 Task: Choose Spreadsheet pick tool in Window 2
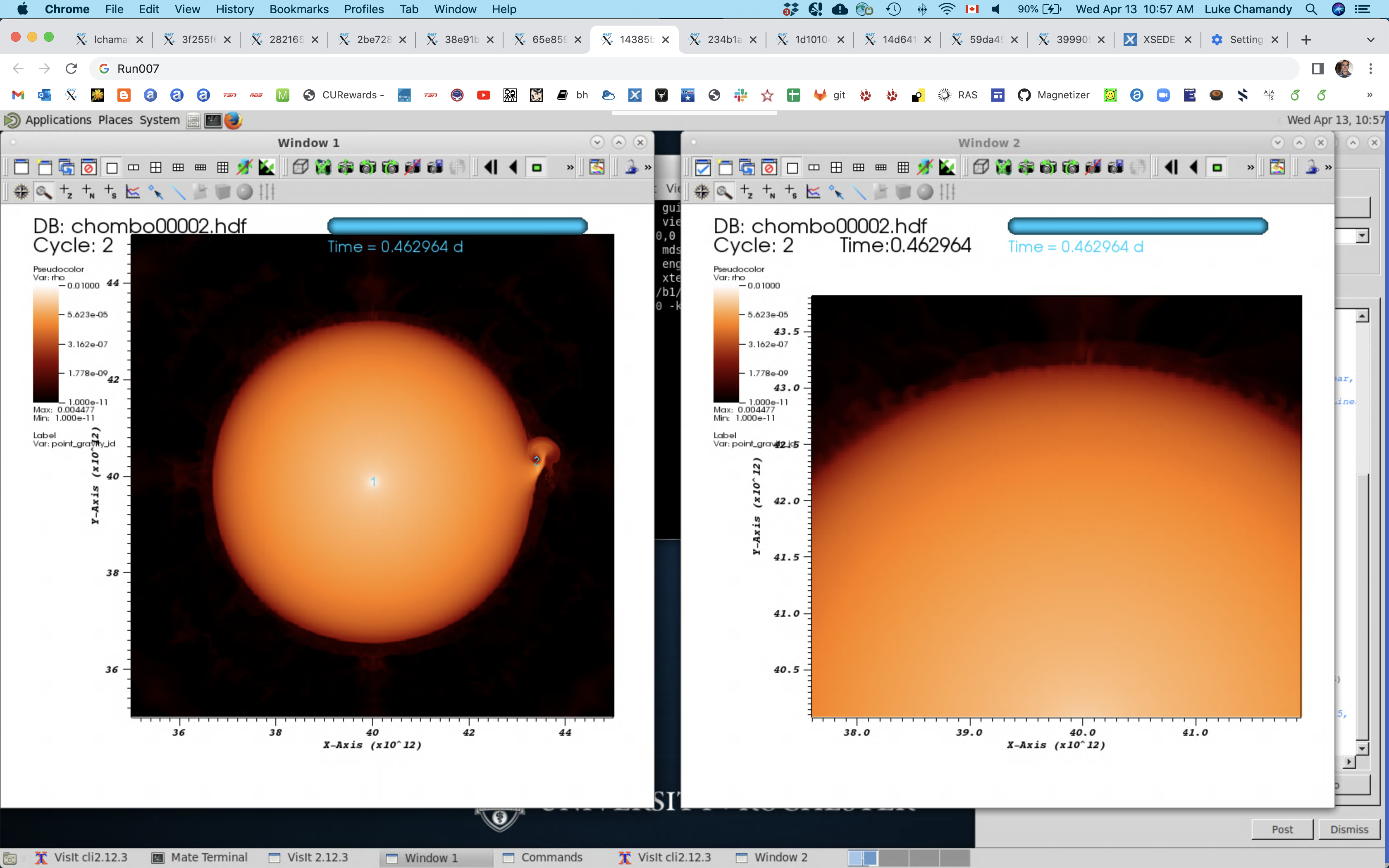[x=791, y=192]
